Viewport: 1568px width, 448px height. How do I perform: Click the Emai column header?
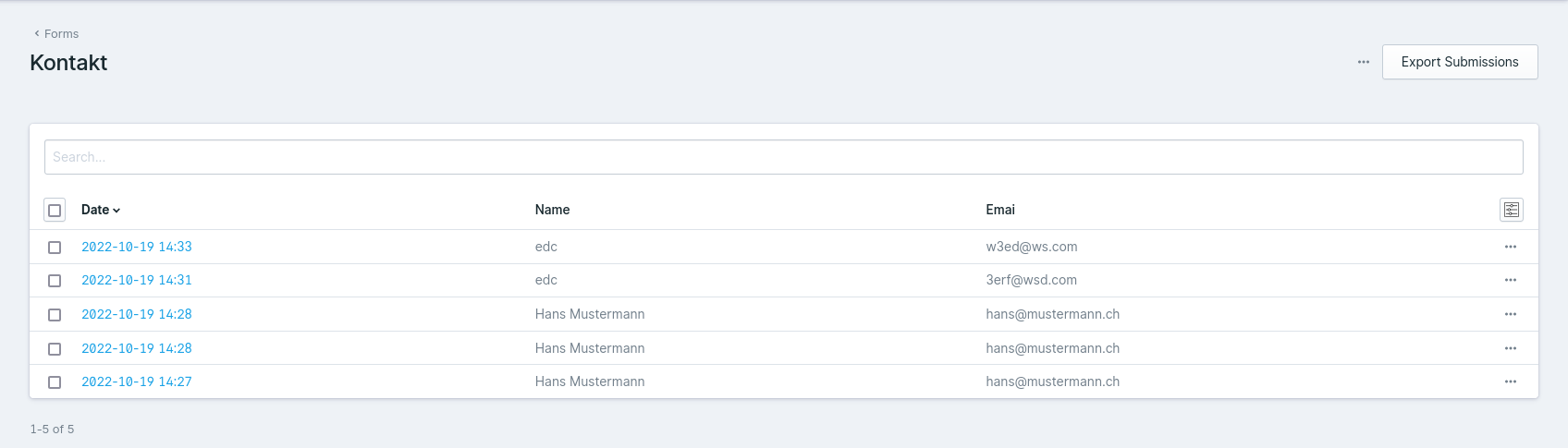1000,210
